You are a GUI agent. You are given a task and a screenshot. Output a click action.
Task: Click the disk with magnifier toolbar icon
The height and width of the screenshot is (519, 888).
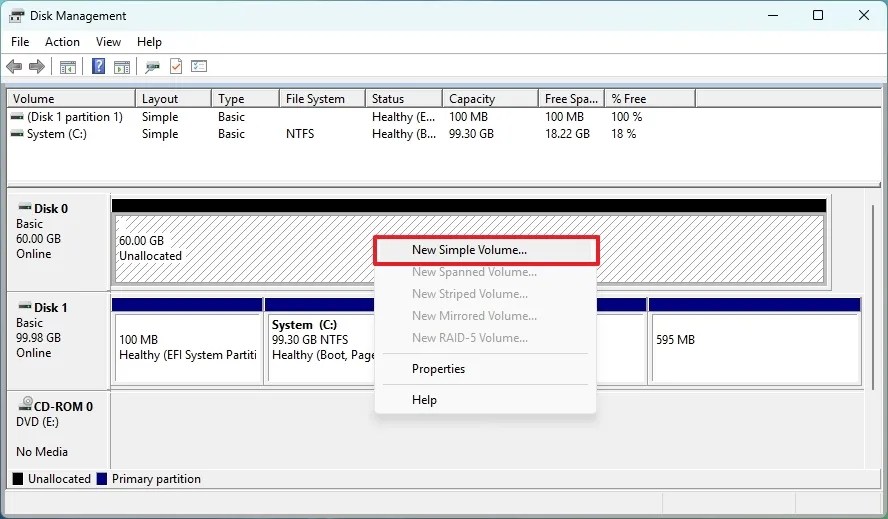point(152,67)
